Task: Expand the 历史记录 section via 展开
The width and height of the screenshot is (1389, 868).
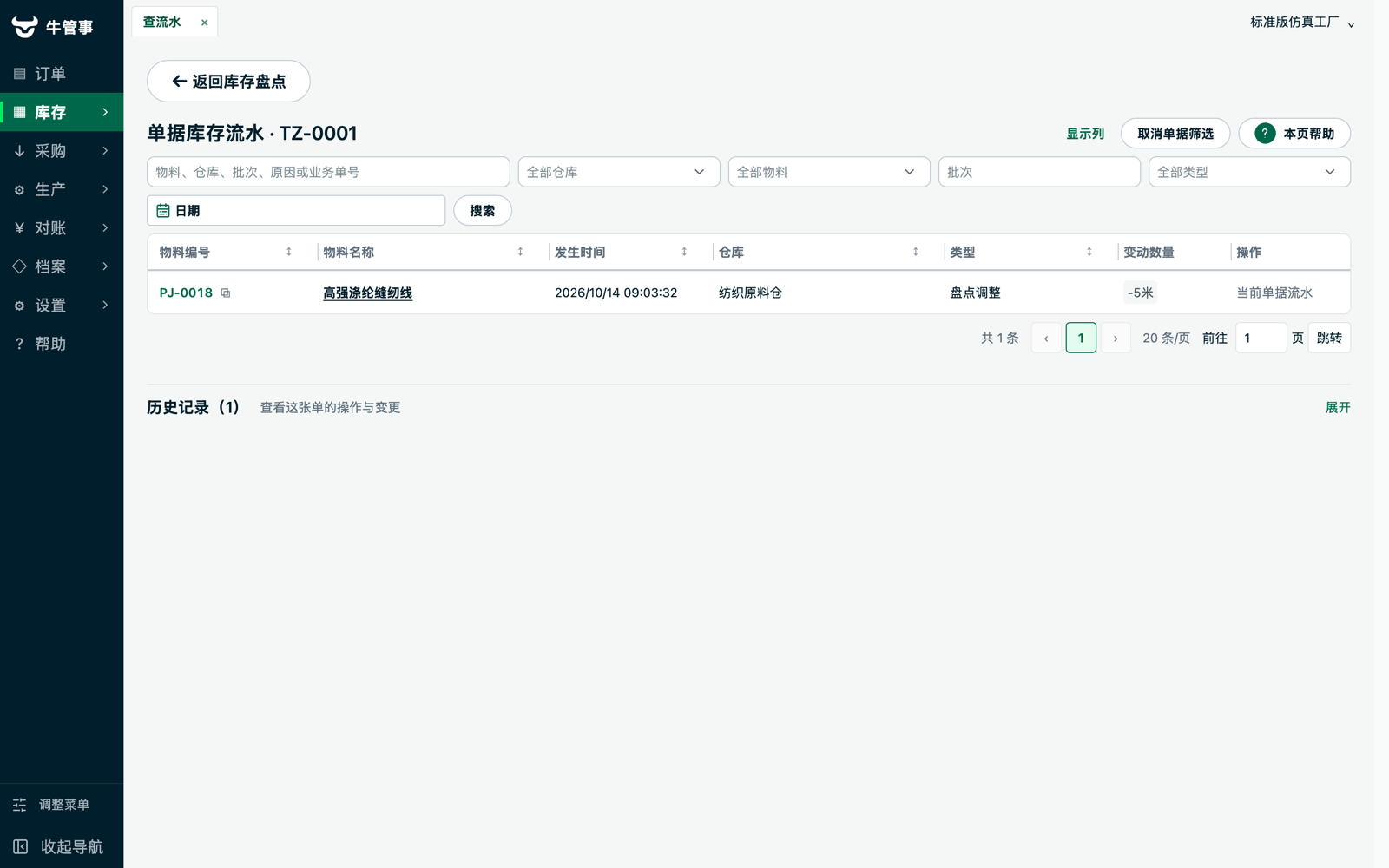Action: click(x=1338, y=408)
